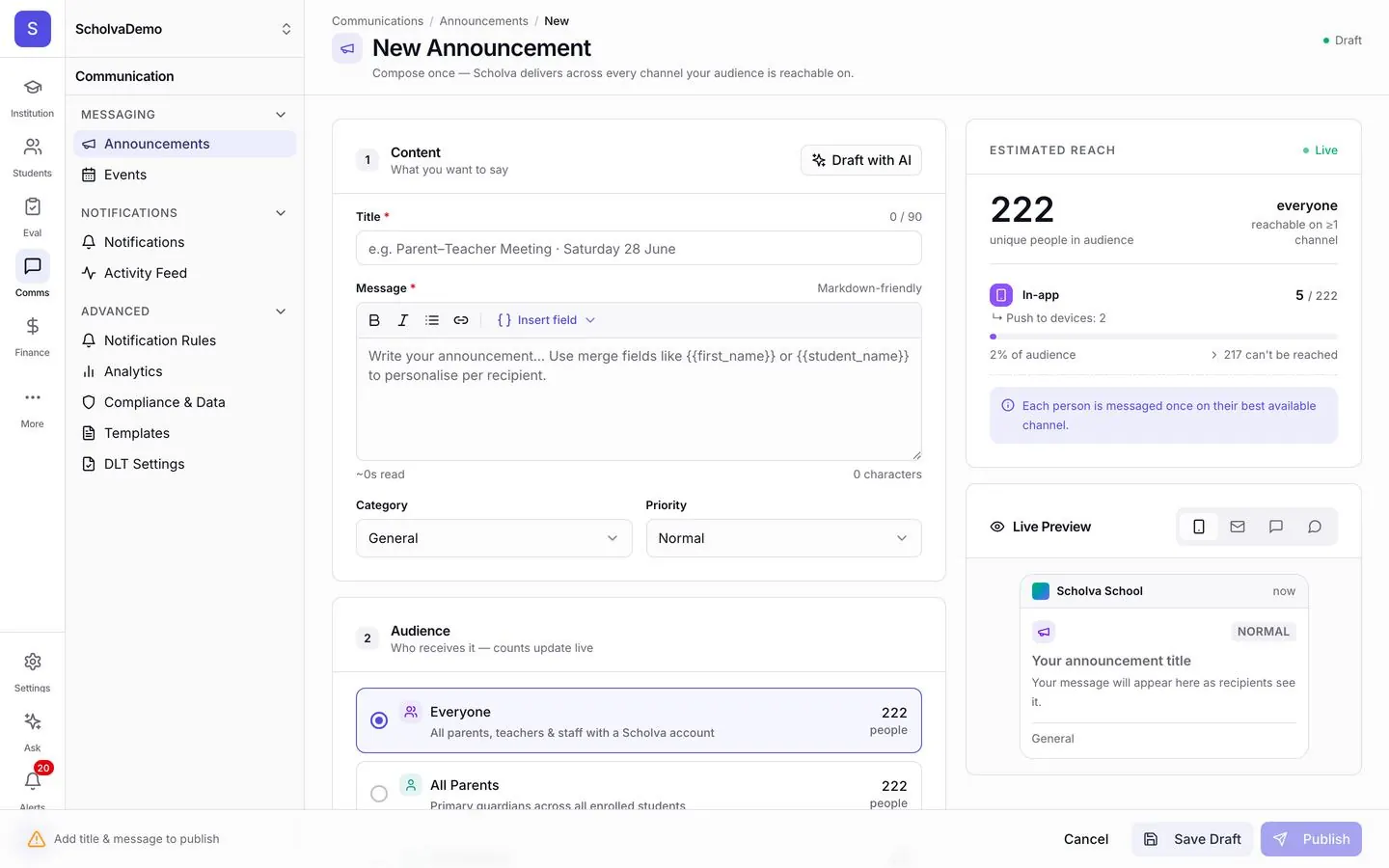Click the In-app reach progress bar
This screenshot has width=1389, height=868.
click(x=1163, y=337)
